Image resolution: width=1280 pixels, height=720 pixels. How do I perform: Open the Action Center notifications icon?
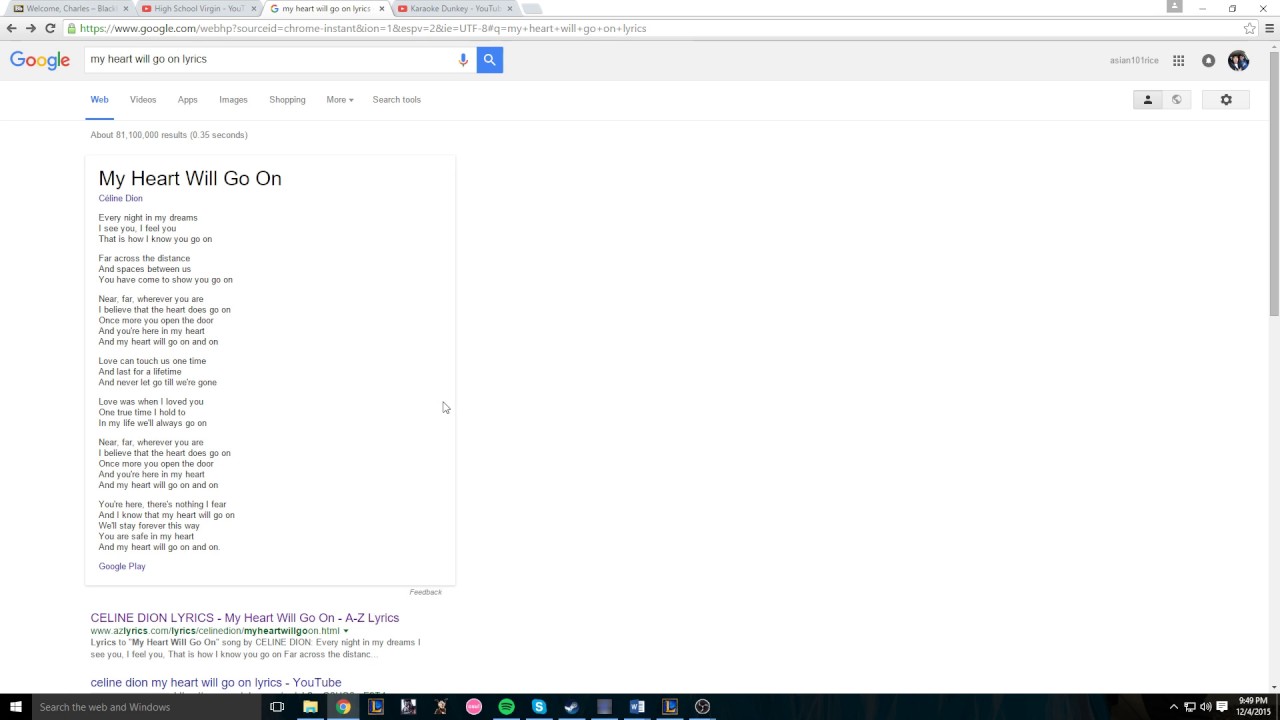(x=1222, y=707)
